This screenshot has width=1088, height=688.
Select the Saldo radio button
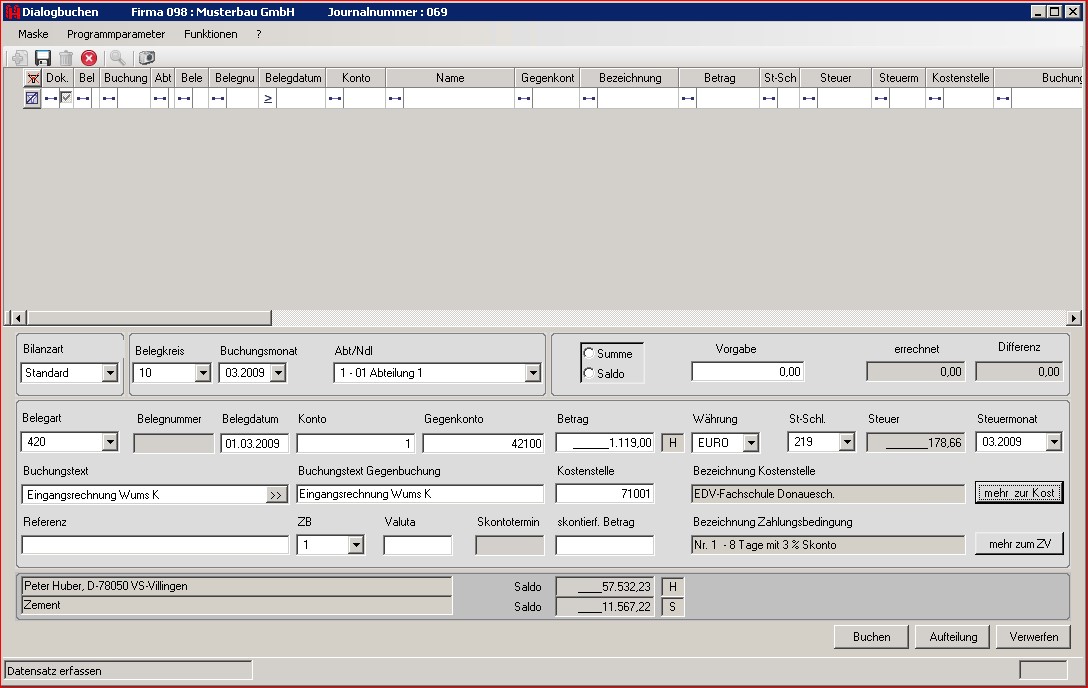point(588,374)
